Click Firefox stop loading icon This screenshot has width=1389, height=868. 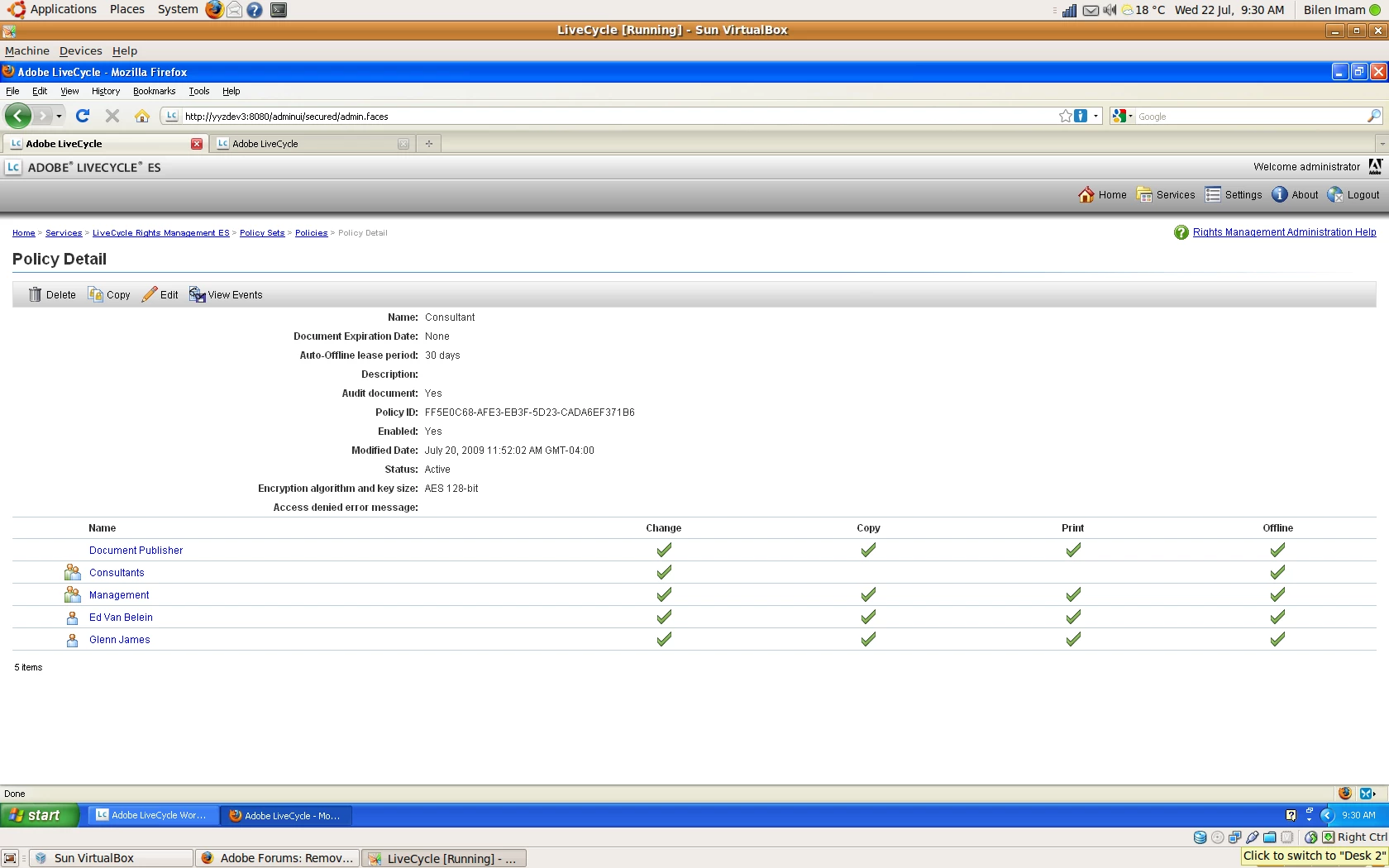pos(112,116)
